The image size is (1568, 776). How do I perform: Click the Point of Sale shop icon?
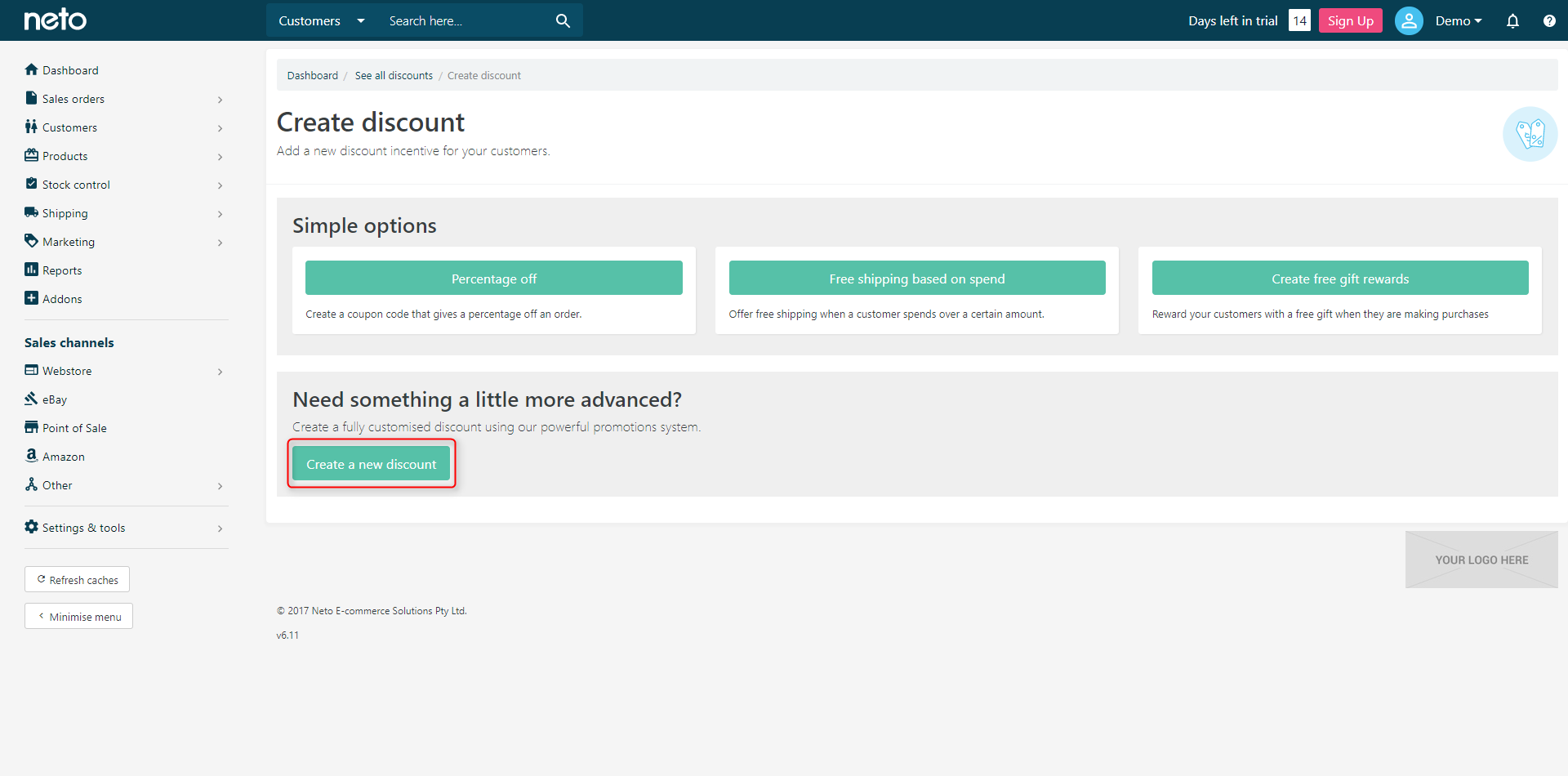[31, 427]
